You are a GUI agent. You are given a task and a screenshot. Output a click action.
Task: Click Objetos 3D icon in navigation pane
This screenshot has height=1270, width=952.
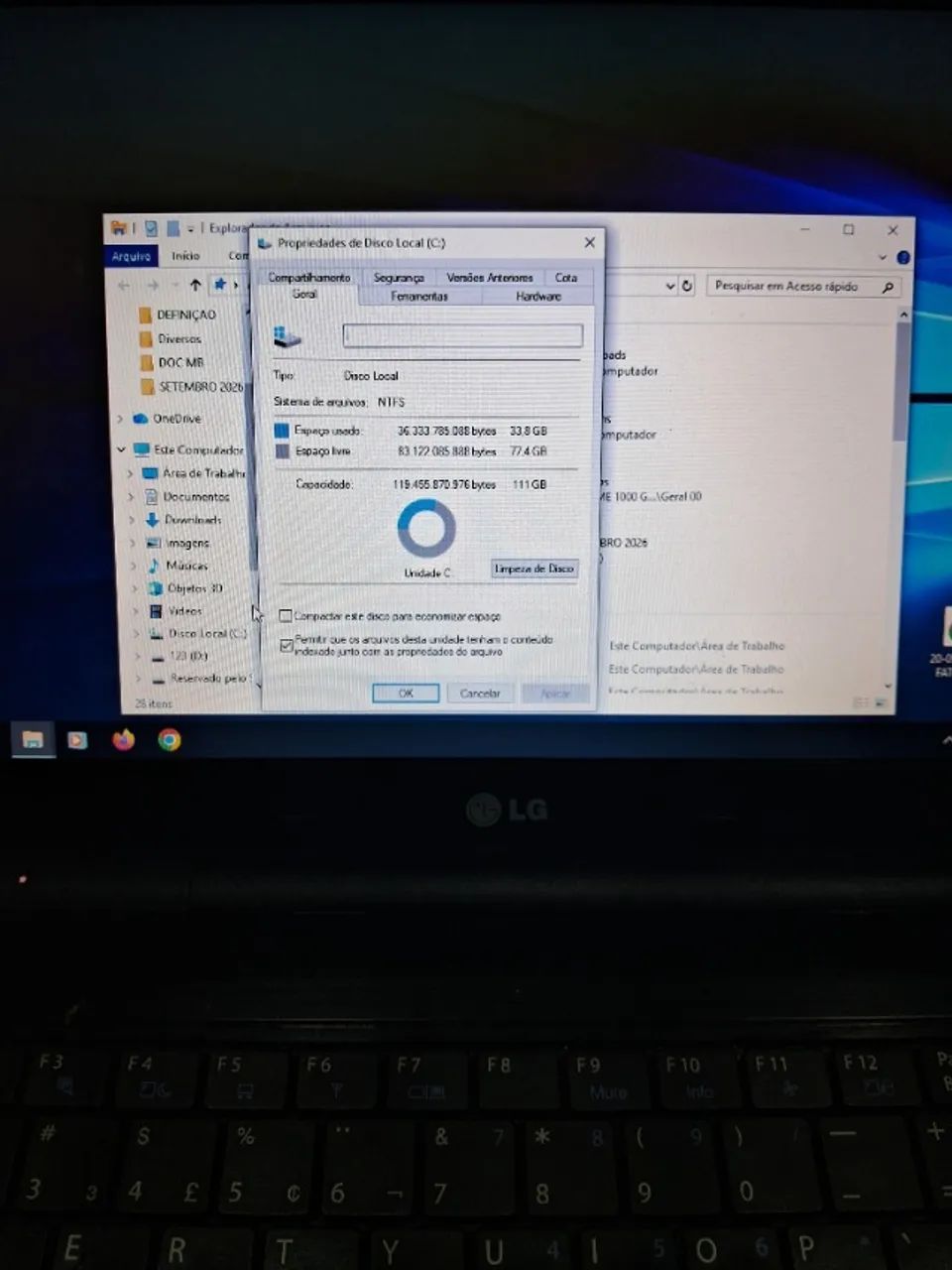tap(154, 588)
